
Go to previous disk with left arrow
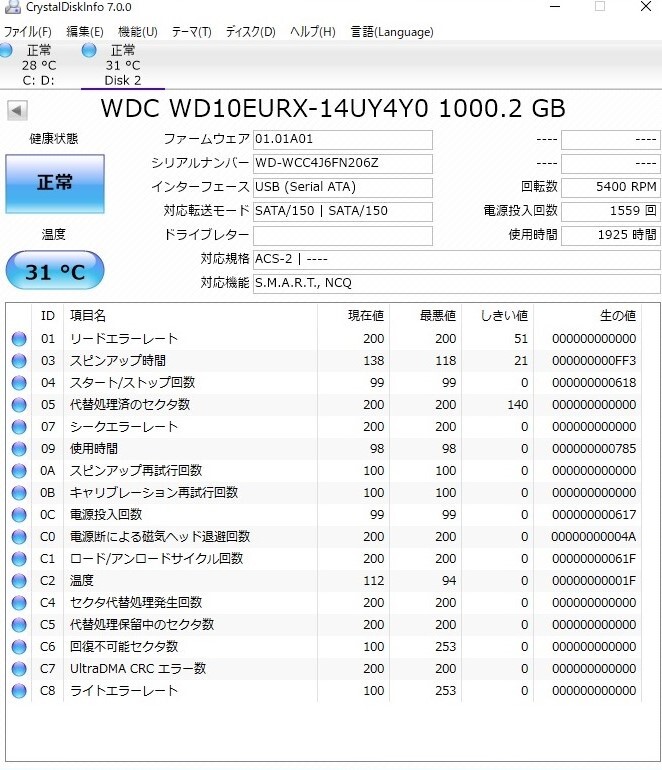[17, 110]
